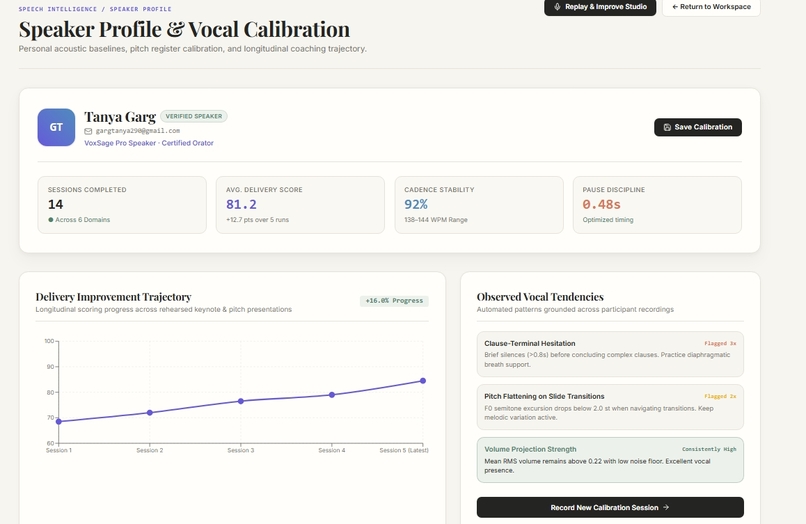Click the floppy disk icon in Save Calibration
Screen dimensions: 806x524
tap(667, 127)
